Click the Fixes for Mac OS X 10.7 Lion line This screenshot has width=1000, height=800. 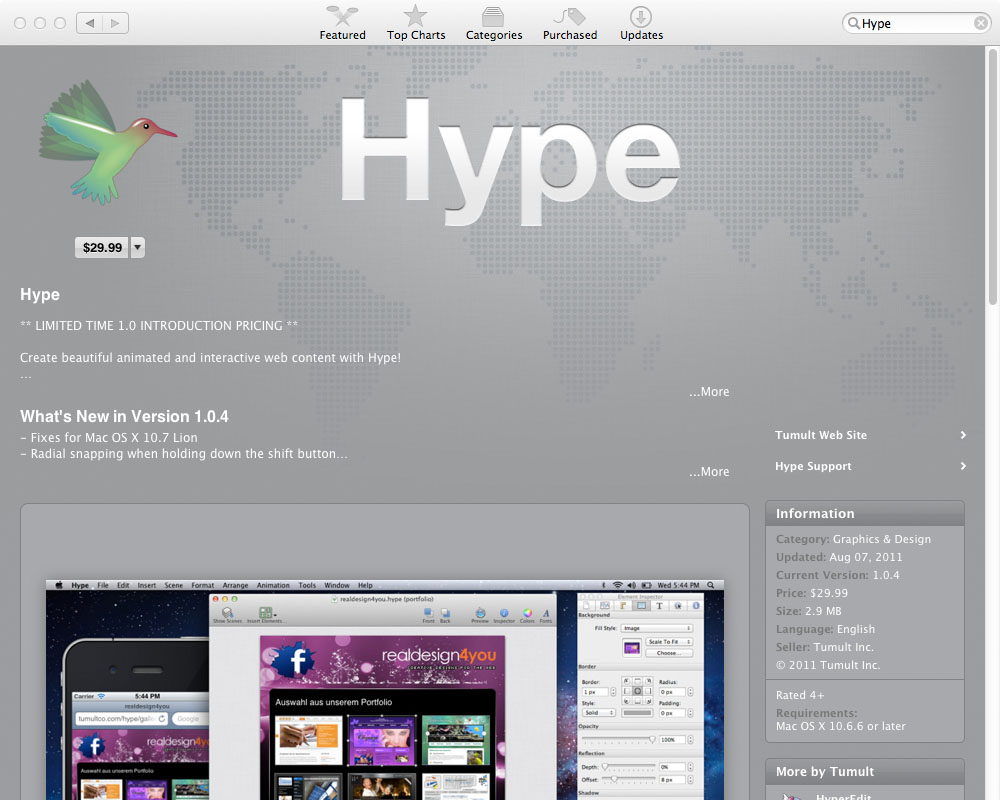tap(109, 438)
